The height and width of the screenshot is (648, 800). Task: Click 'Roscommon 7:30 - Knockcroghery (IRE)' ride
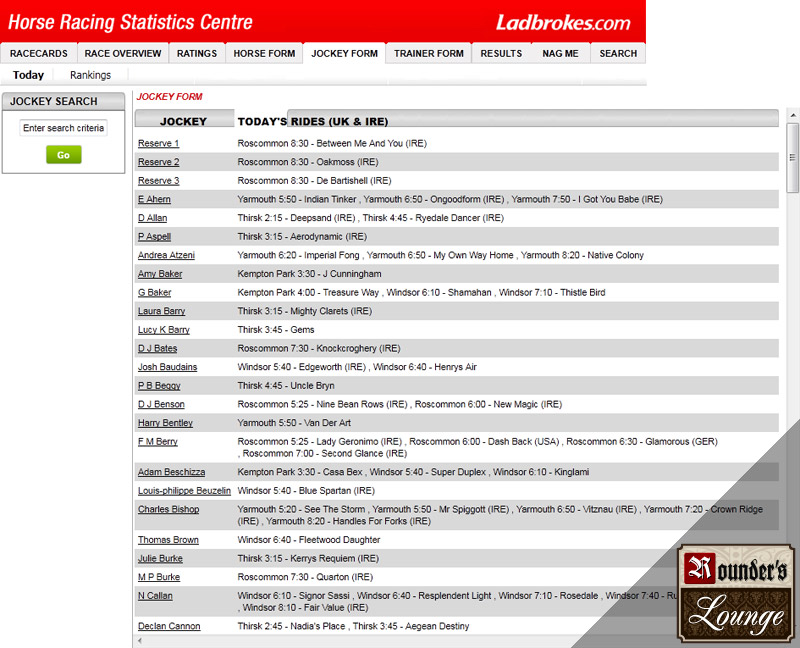click(x=319, y=348)
